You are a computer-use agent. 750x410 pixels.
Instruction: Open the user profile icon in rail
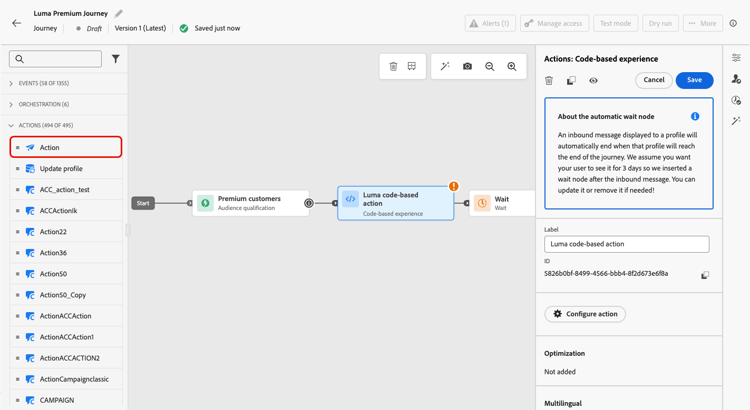(736, 79)
